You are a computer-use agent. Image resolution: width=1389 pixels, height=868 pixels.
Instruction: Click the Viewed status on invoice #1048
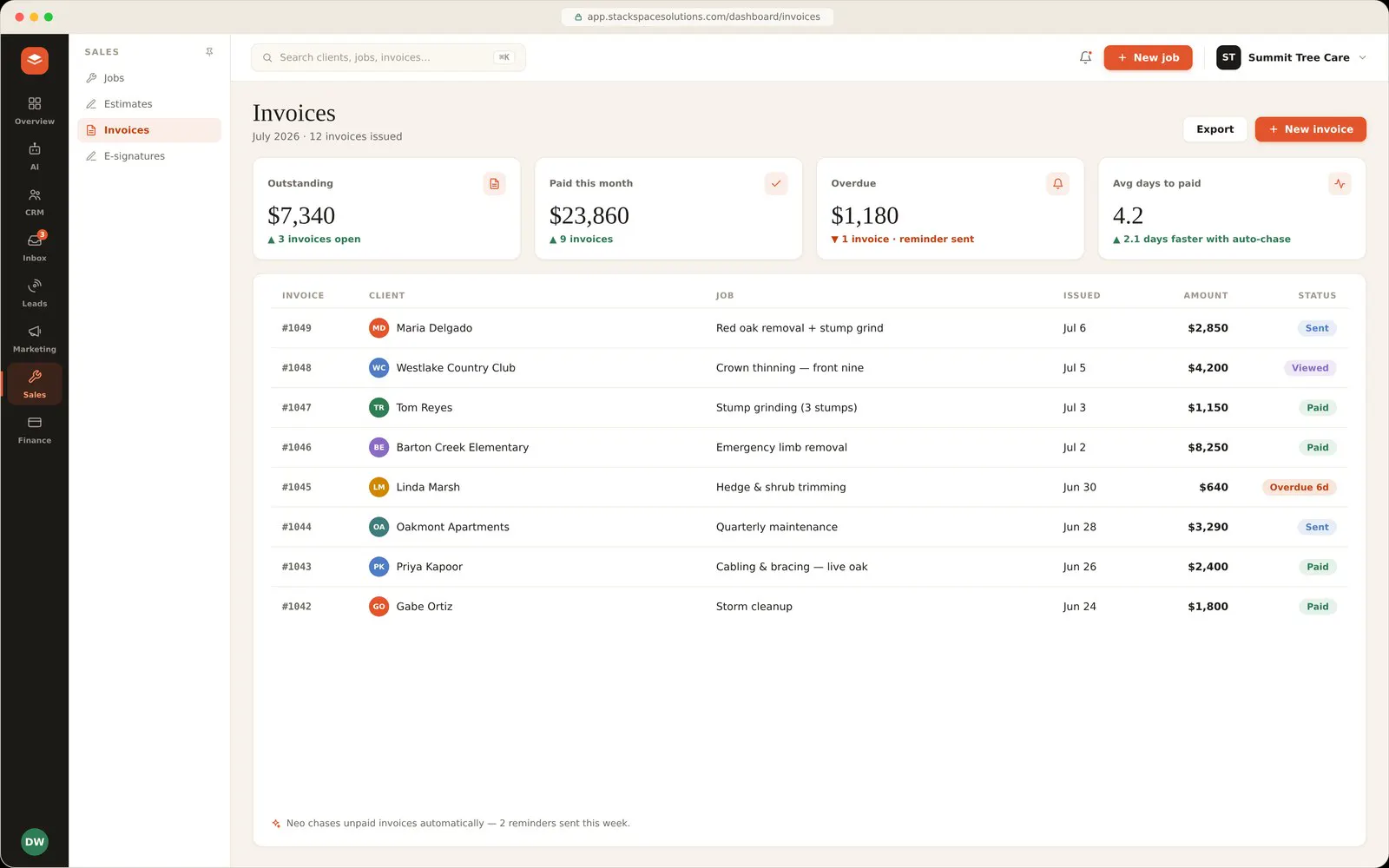tap(1310, 368)
